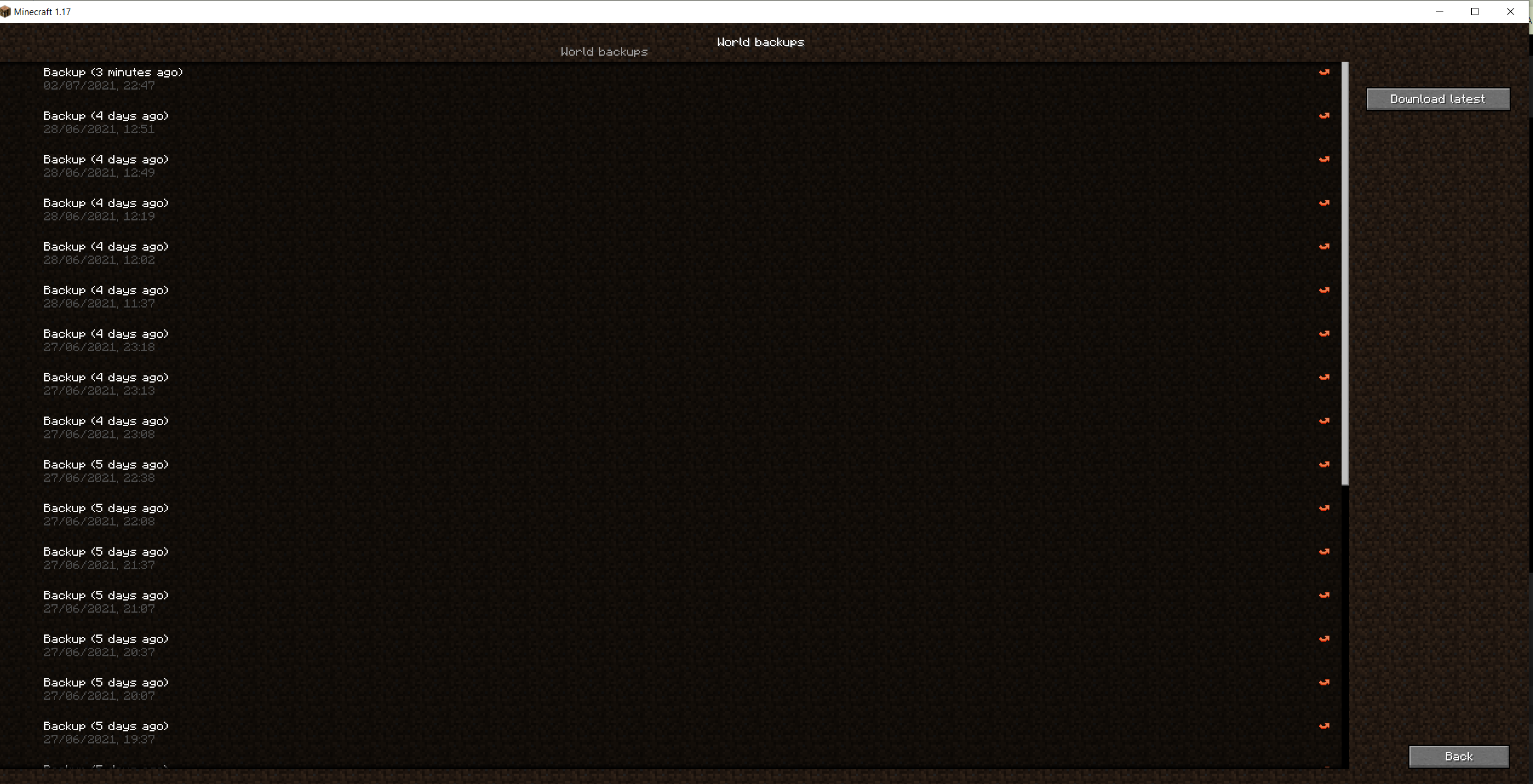Screen dimensions: 1533x784
Task: Restore the backup from 27/06/2021 22:38
Action: click(1324, 464)
